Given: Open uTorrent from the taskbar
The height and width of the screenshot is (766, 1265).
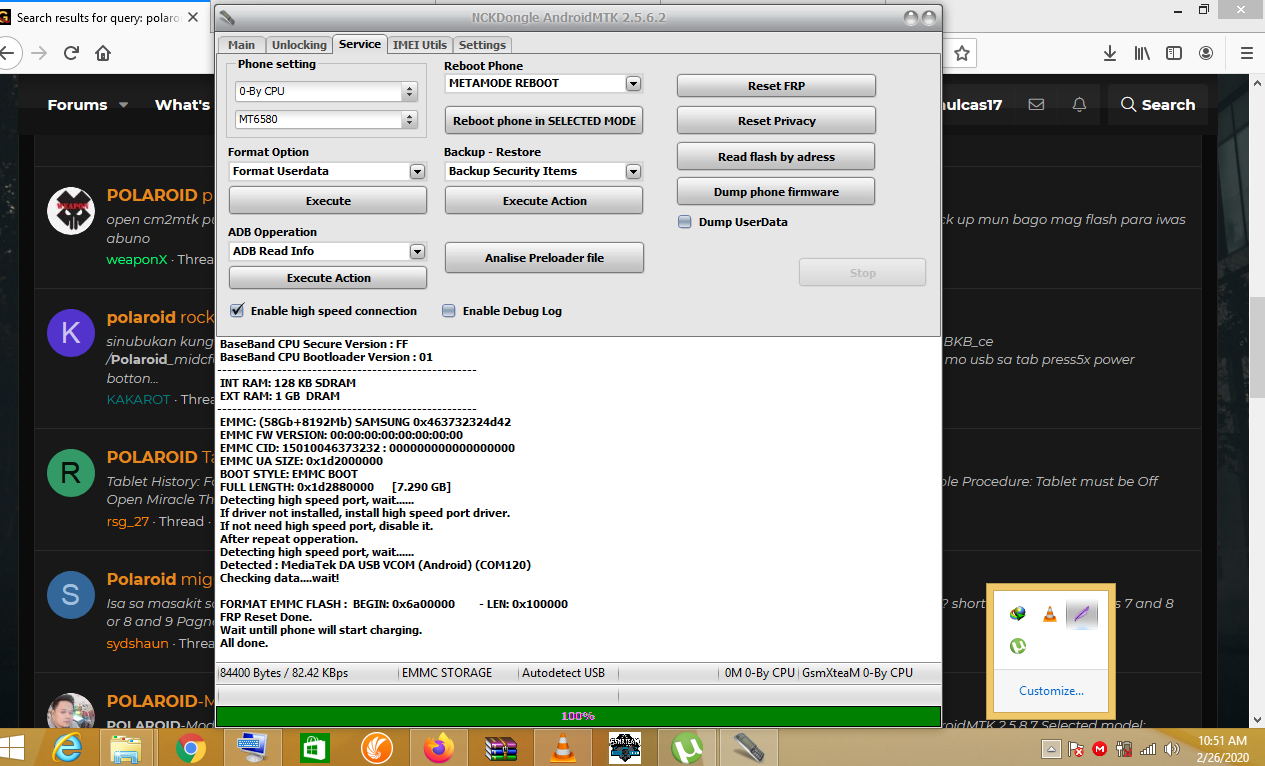Looking at the screenshot, I should tap(687, 747).
